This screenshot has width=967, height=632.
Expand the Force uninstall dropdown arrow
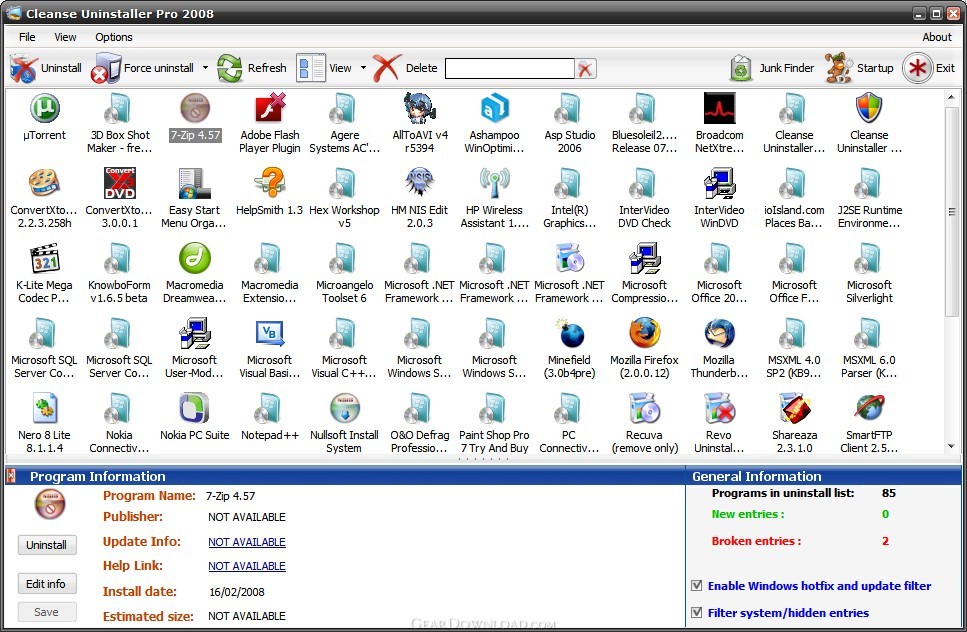tap(205, 68)
